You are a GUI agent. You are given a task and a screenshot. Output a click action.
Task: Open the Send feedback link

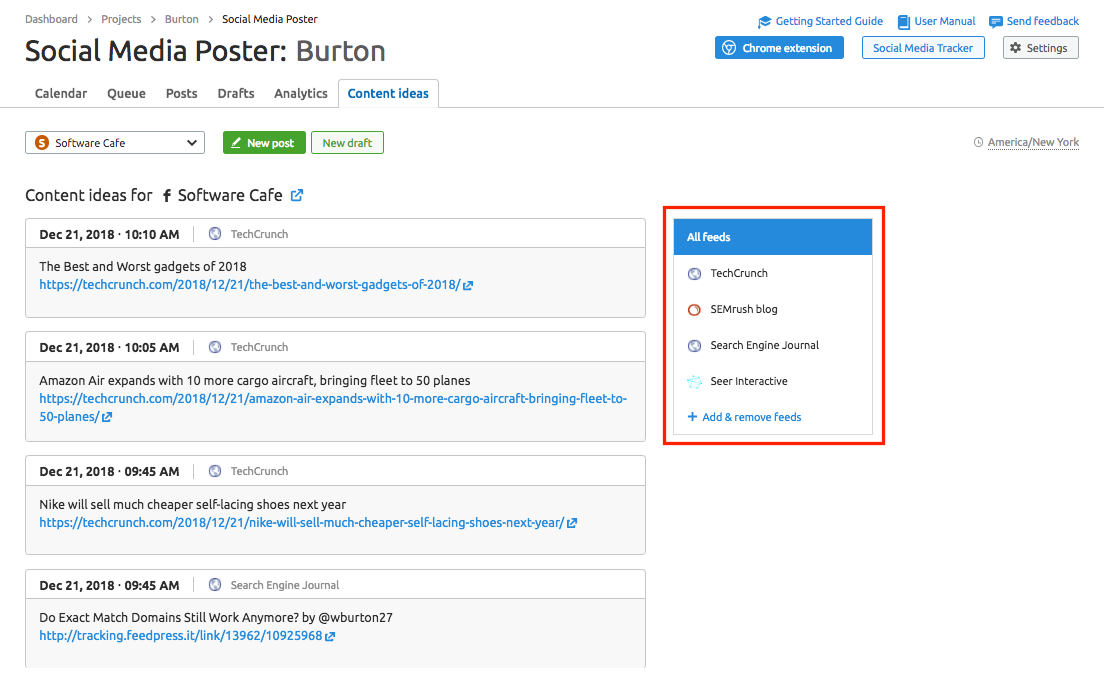pyautogui.click(x=1042, y=21)
